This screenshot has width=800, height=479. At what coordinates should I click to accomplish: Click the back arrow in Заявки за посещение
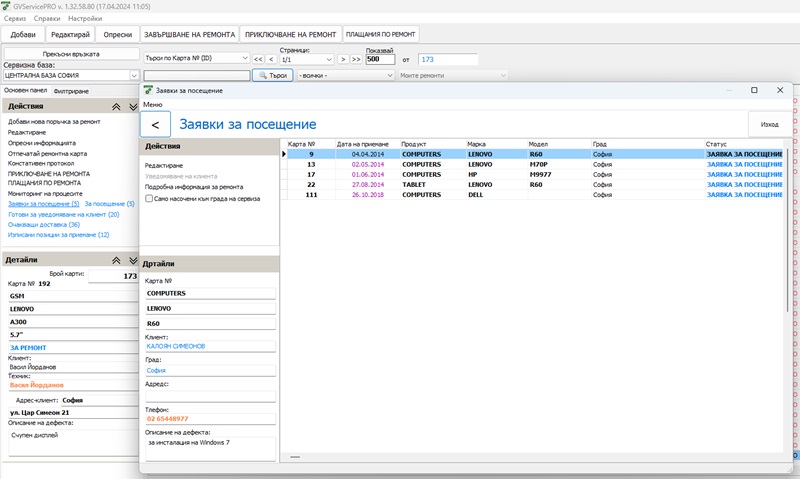point(155,124)
